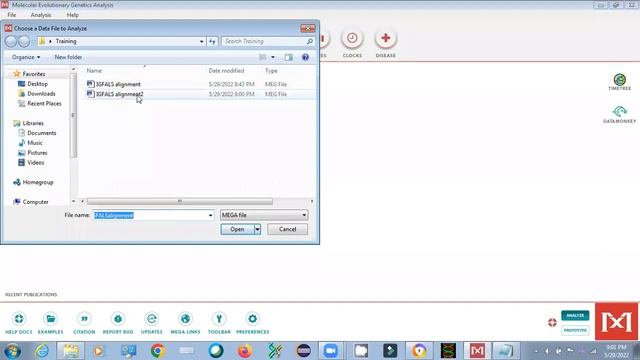Go forward in the file dialog
Image resolution: width=640 pixels, height=360 pixels.
tap(24, 41)
